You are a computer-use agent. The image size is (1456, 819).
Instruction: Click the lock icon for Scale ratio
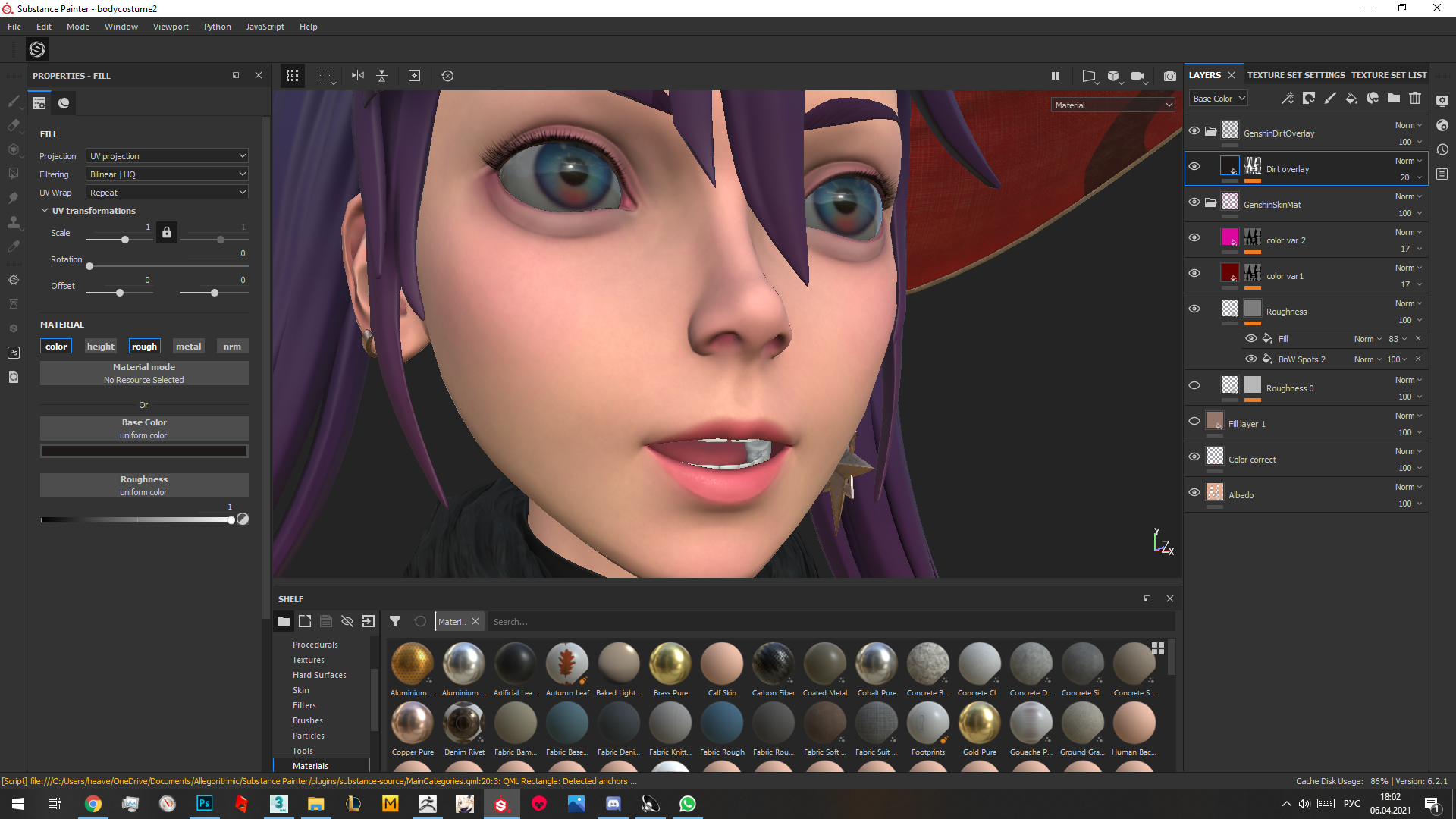[167, 232]
